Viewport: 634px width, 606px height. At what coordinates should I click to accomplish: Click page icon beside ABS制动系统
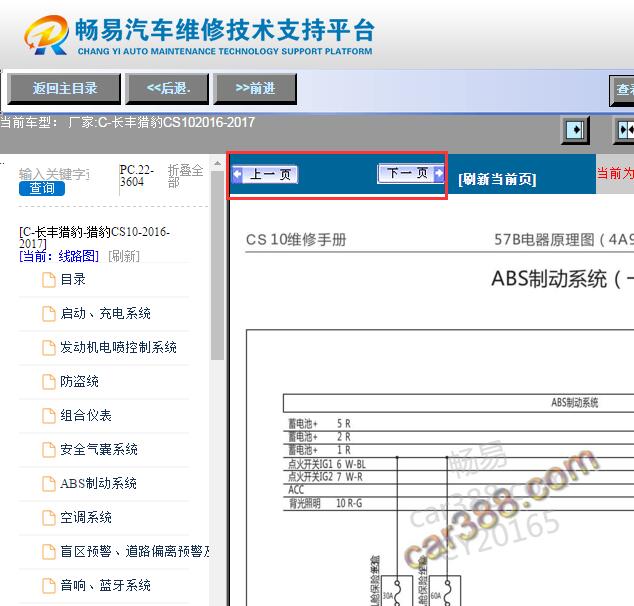click(49, 484)
